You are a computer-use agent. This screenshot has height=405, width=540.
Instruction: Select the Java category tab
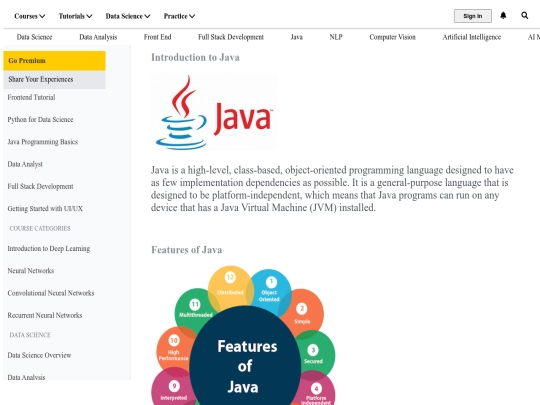(x=297, y=37)
